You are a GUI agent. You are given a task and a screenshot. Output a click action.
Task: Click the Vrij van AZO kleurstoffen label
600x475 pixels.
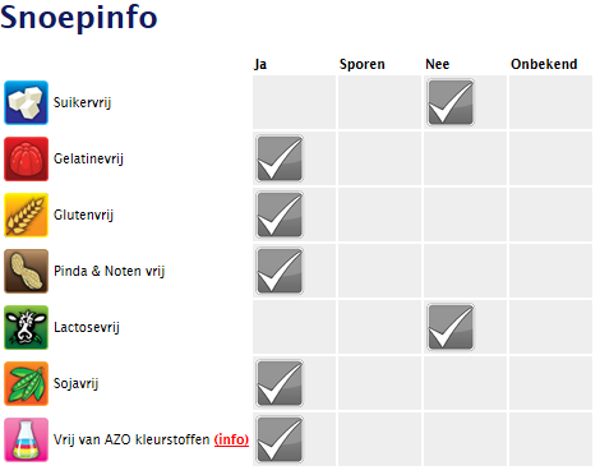pos(131,439)
